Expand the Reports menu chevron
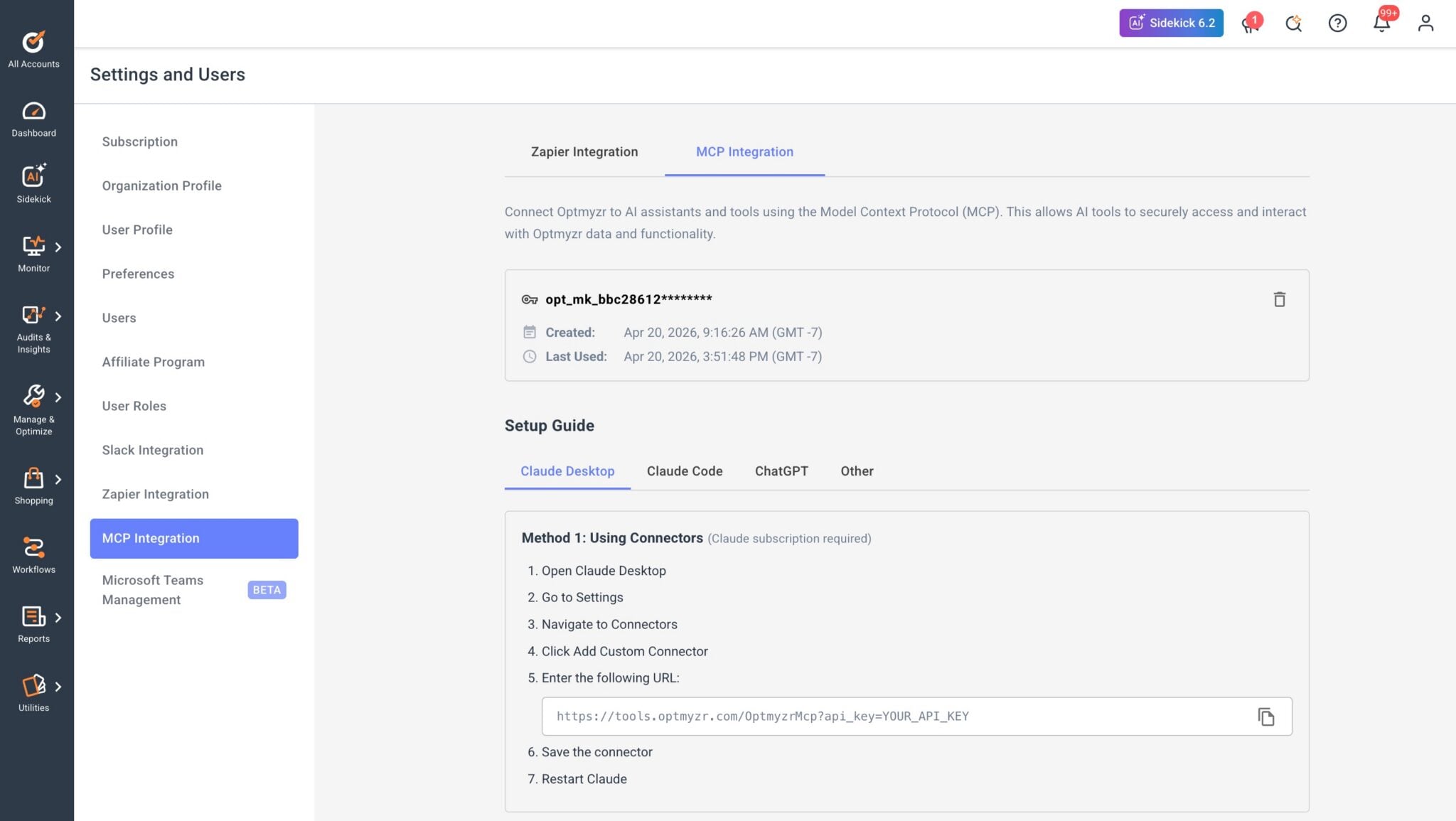This screenshot has height=821, width=1456. pyautogui.click(x=58, y=617)
